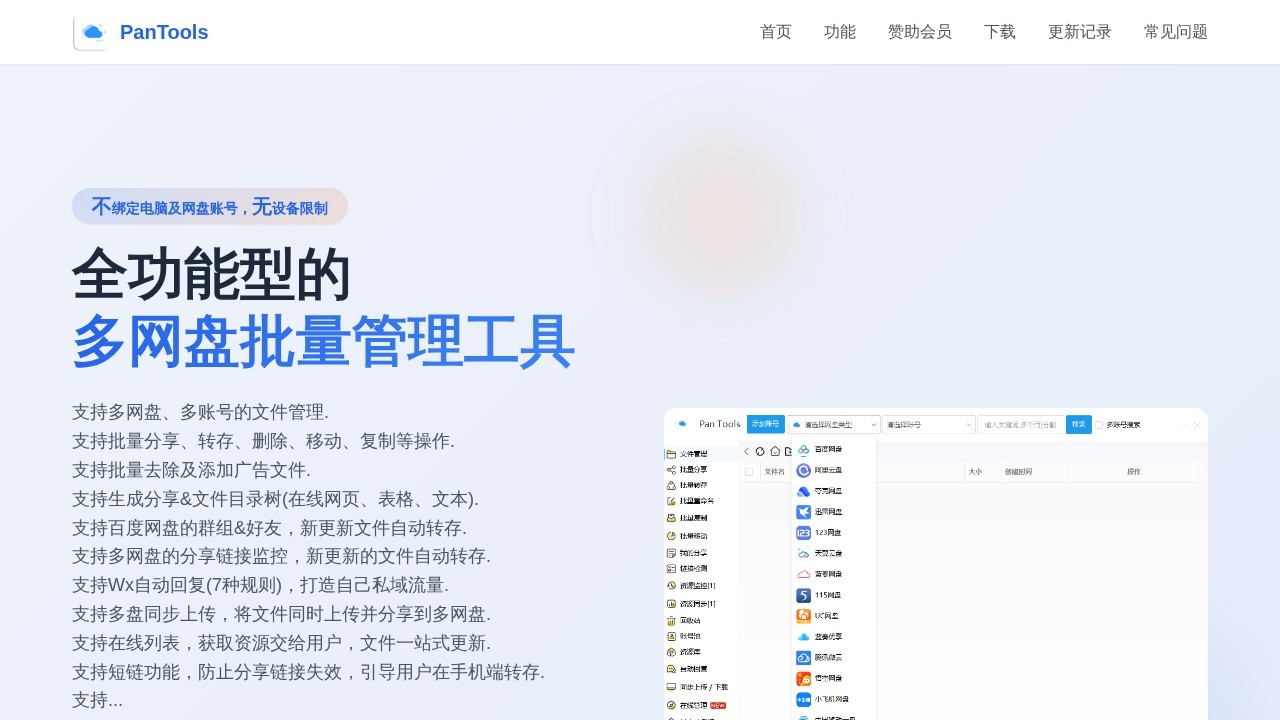The height and width of the screenshot is (720, 1280).
Task: Click the 批量重命名 icon in the sidebar
Action: tap(671, 500)
